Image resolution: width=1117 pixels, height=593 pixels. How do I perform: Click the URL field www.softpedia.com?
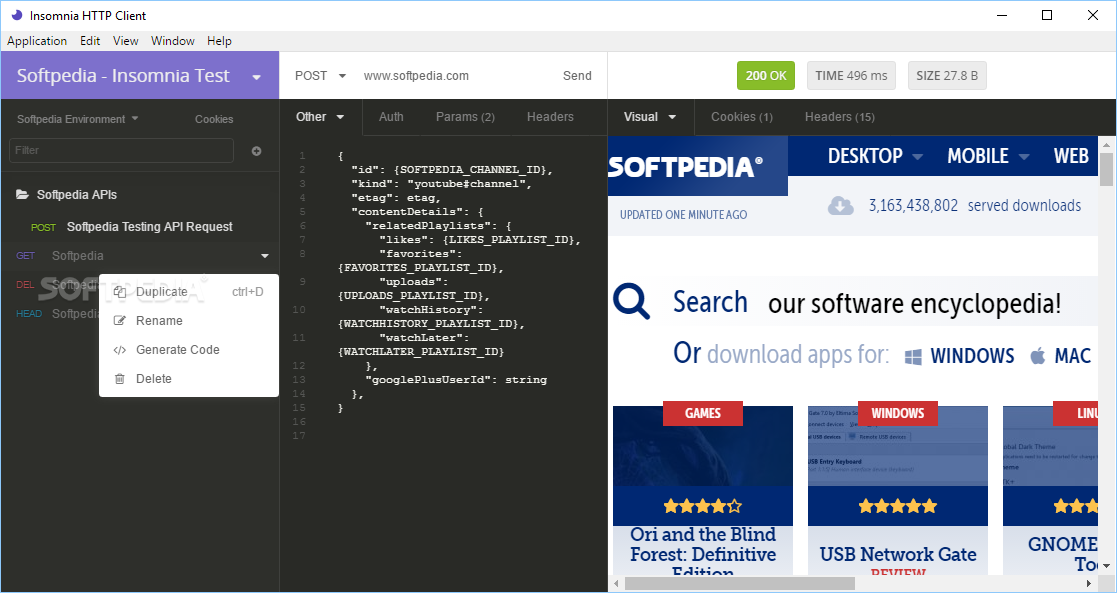(417, 76)
